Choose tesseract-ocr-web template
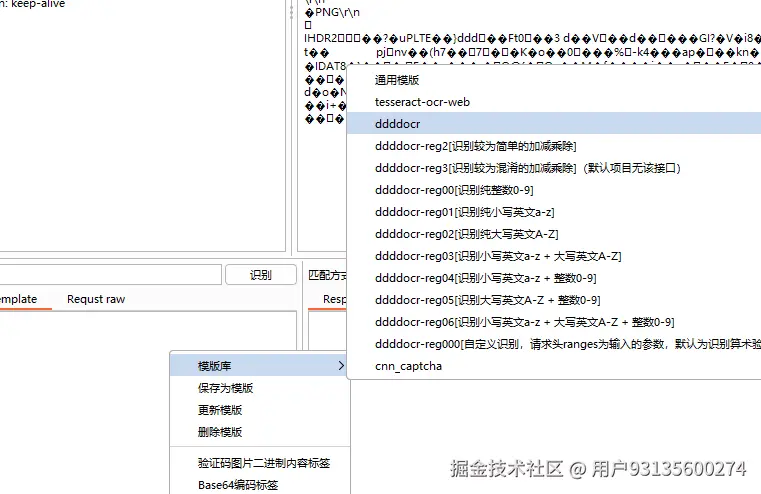The height and width of the screenshot is (494, 761). click(x=554, y=102)
